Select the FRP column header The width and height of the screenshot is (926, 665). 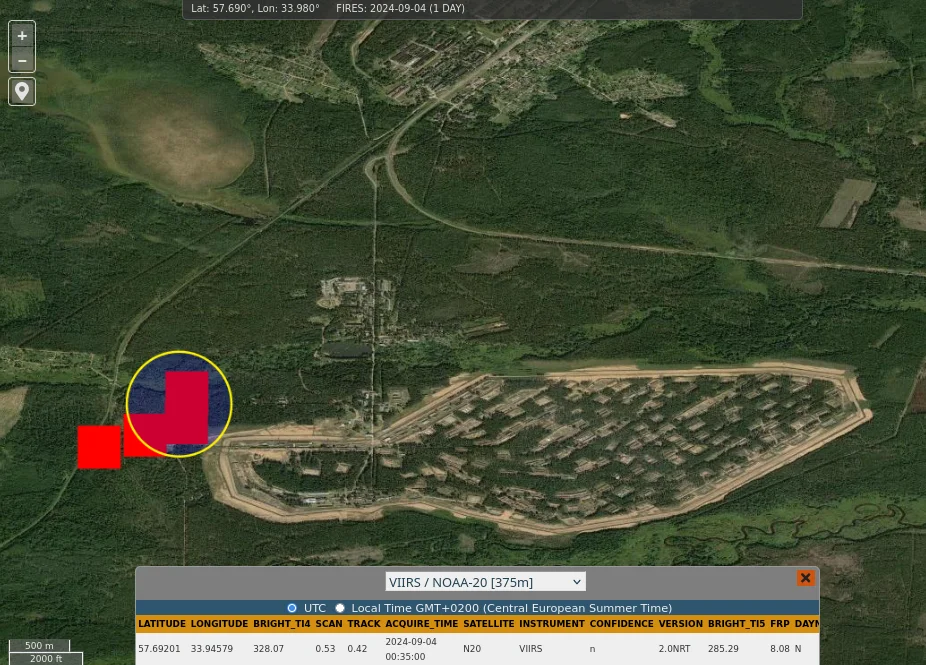780,624
